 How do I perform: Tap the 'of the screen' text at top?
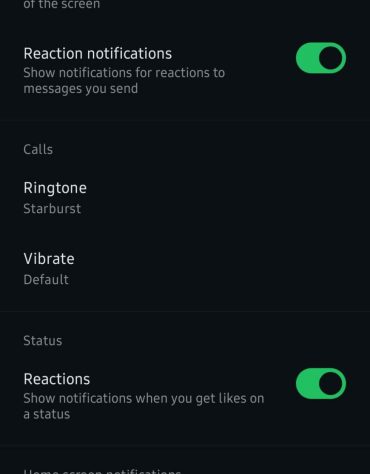click(62, 4)
